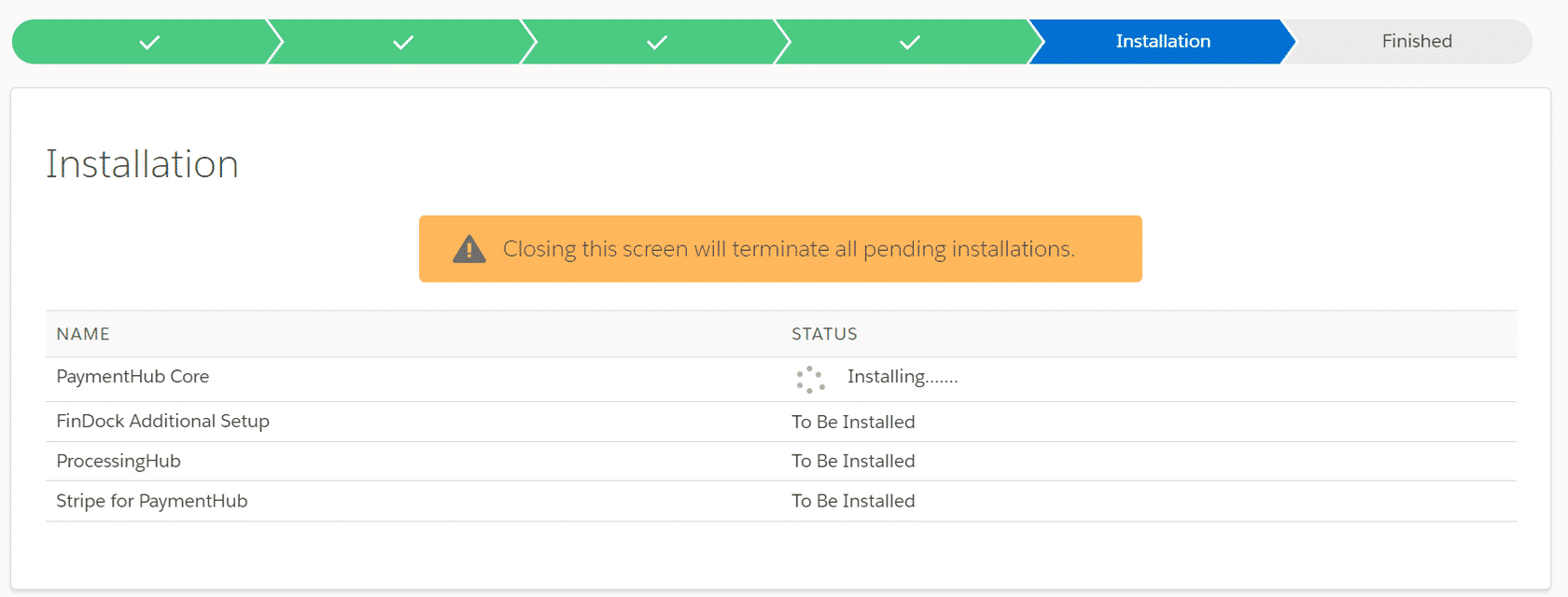Switch to the Installation step
This screenshot has height=597, width=1568.
[x=1162, y=41]
